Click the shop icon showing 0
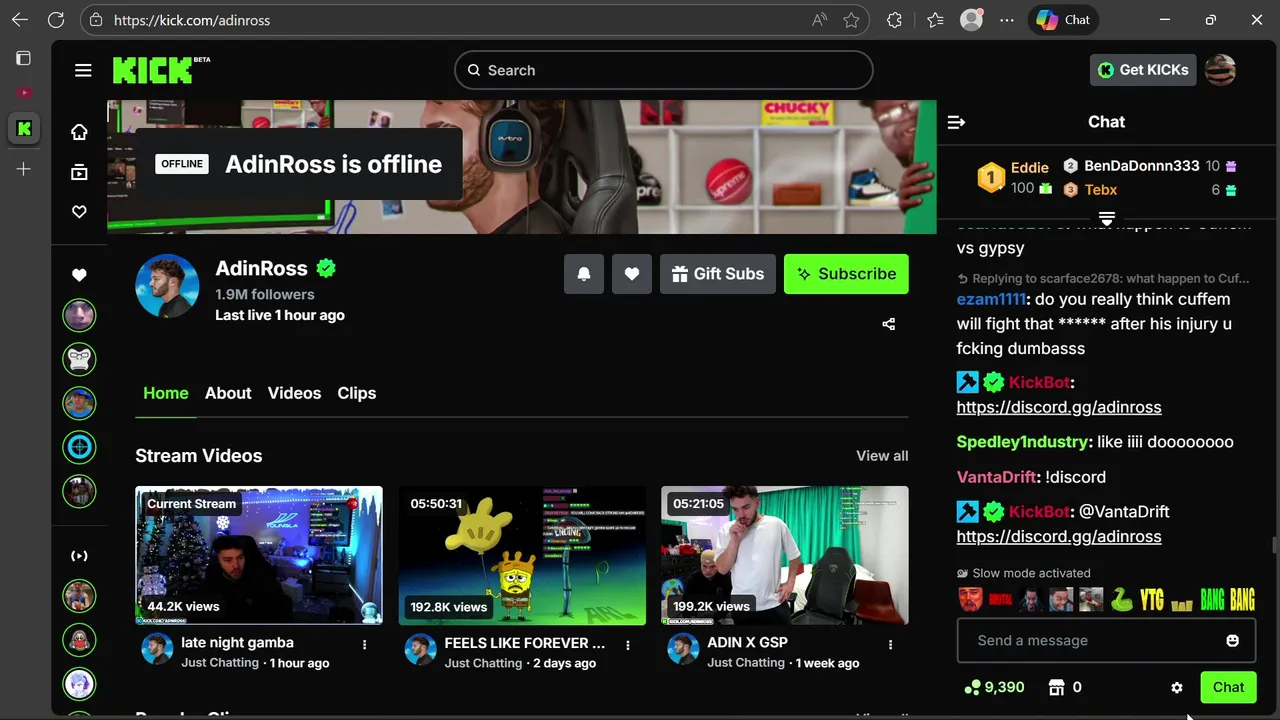The image size is (1280, 720). click(x=1056, y=688)
